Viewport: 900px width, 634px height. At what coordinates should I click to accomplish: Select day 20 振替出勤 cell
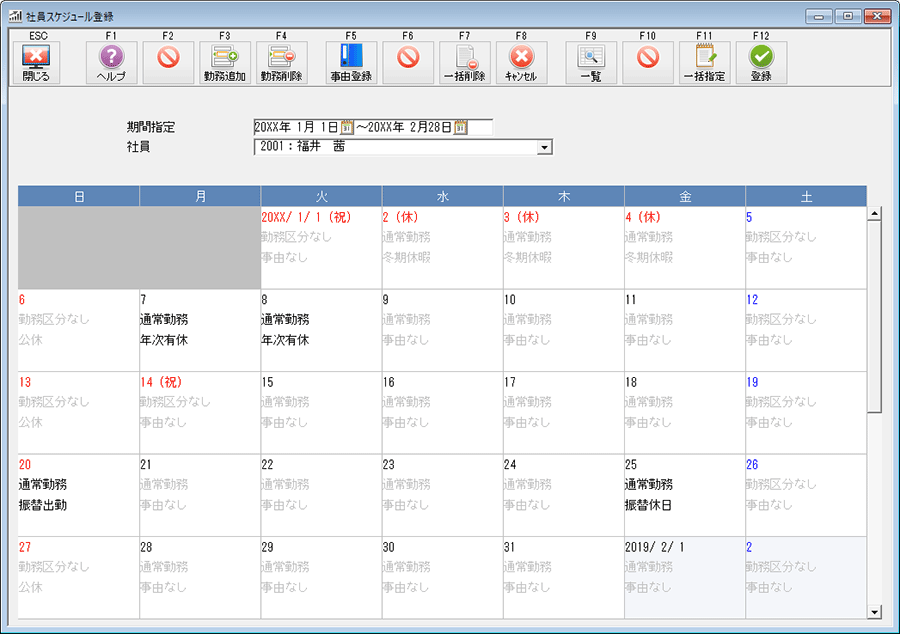click(x=79, y=496)
